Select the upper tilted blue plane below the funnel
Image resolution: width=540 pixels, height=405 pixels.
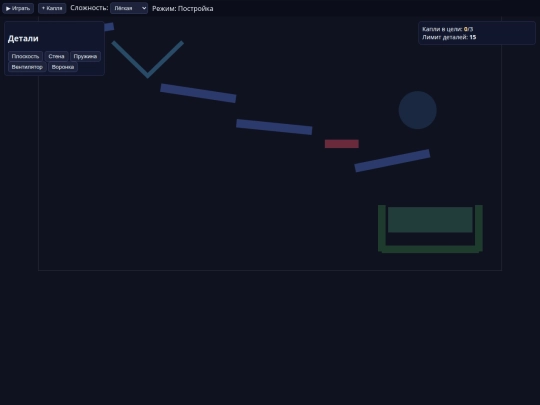[198, 93]
